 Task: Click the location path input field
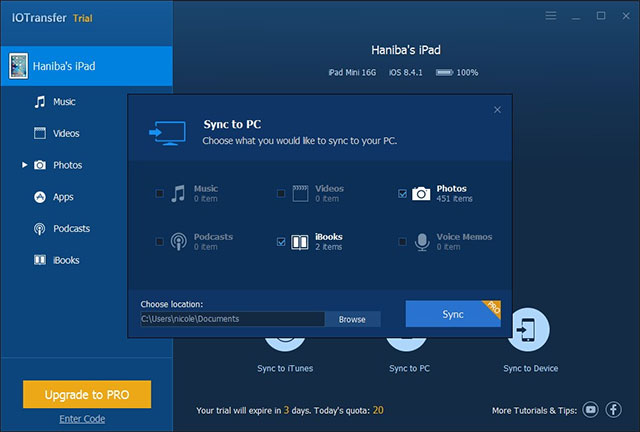232,319
